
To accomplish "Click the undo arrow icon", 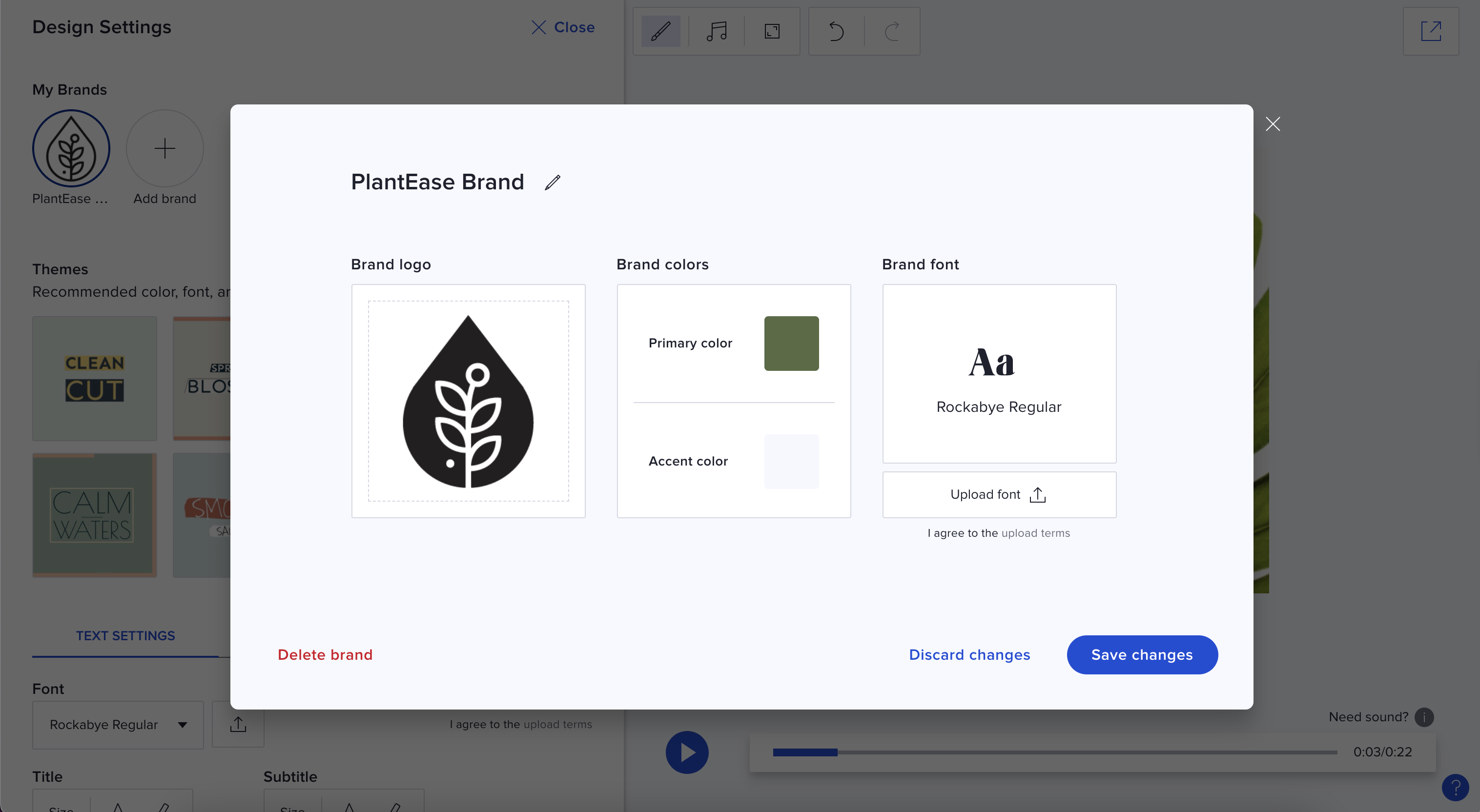I will [x=836, y=30].
